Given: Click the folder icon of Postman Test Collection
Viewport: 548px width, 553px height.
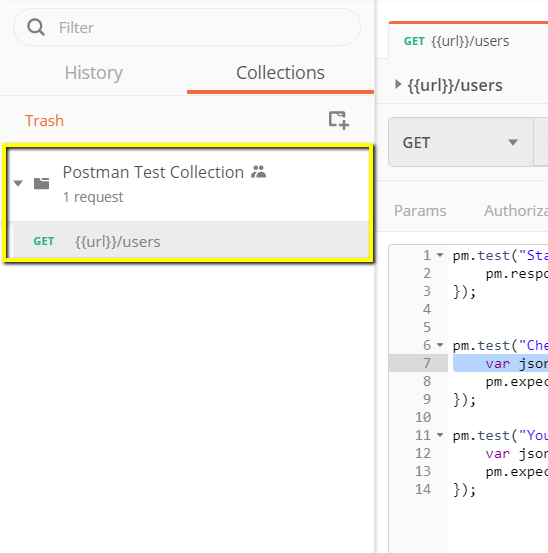Looking at the screenshot, I should pos(41,183).
